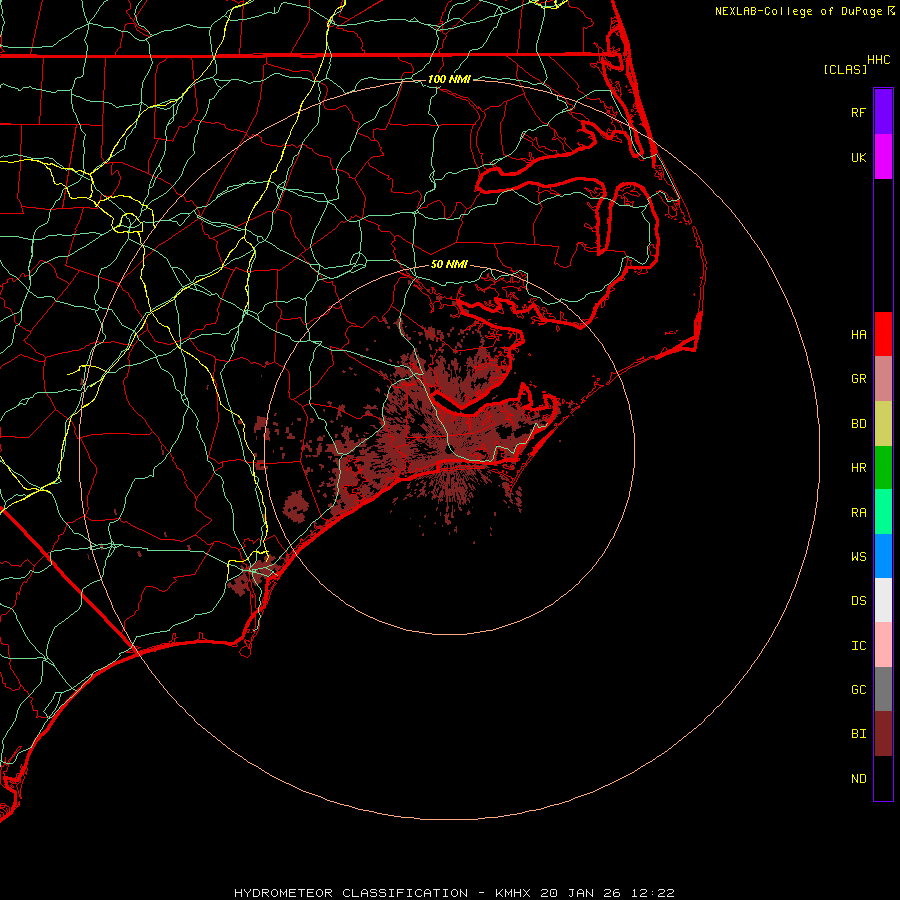Click the DS white legend swatch
The width and height of the screenshot is (900, 900).
point(883,600)
